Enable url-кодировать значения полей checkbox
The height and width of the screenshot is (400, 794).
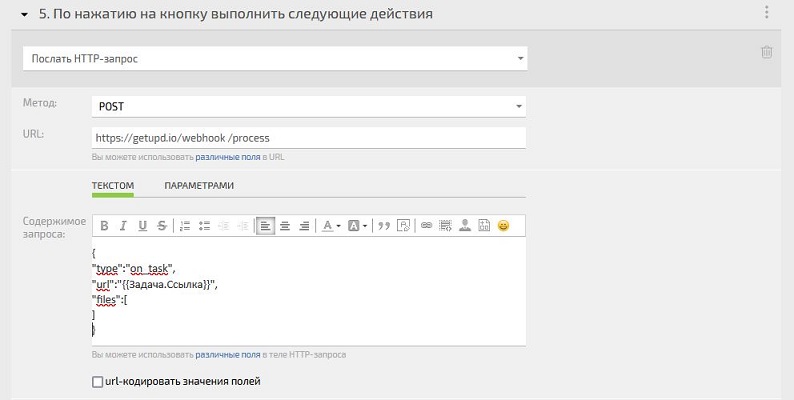click(97, 382)
